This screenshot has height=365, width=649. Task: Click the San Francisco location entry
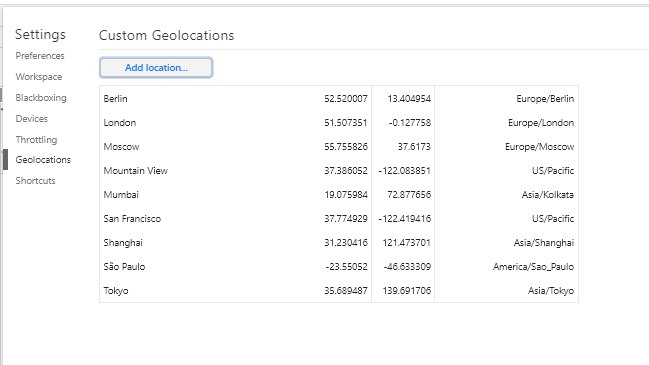coord(339,219)
